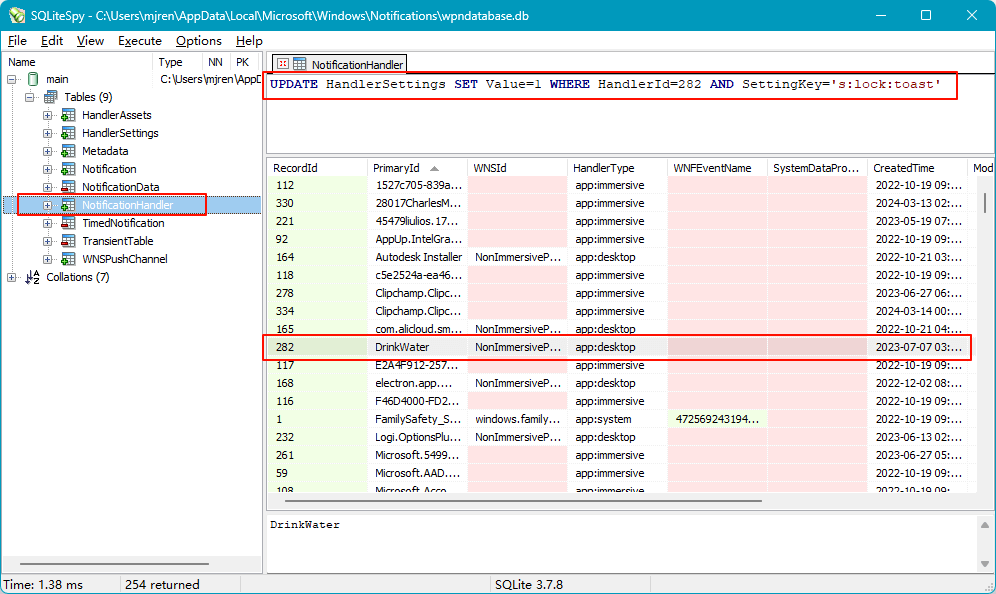Expand the Collations (7) node
The width and height of the screenshot is (996, 594).
[x=12, y=277]
